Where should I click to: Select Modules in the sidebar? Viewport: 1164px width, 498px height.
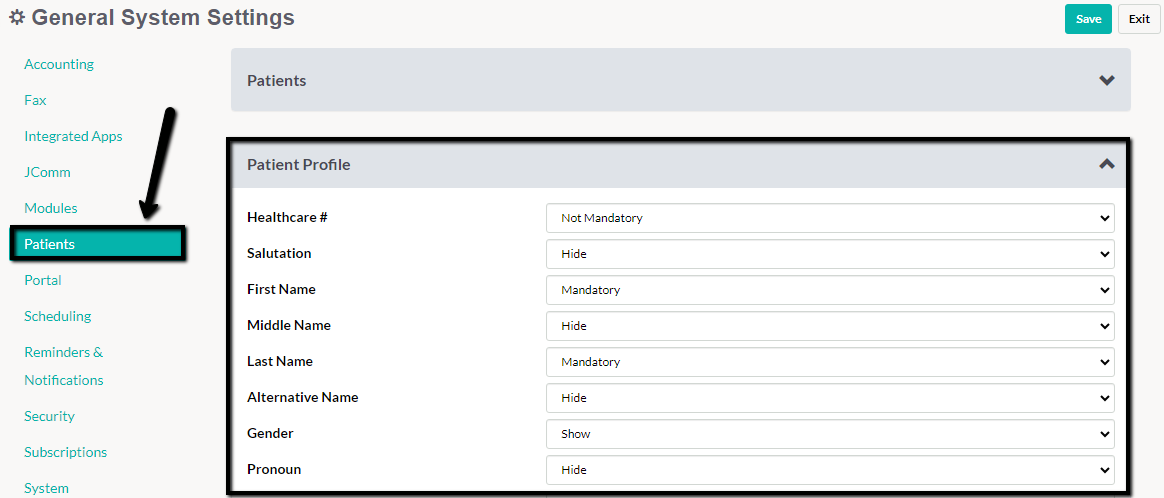point(50,208)
